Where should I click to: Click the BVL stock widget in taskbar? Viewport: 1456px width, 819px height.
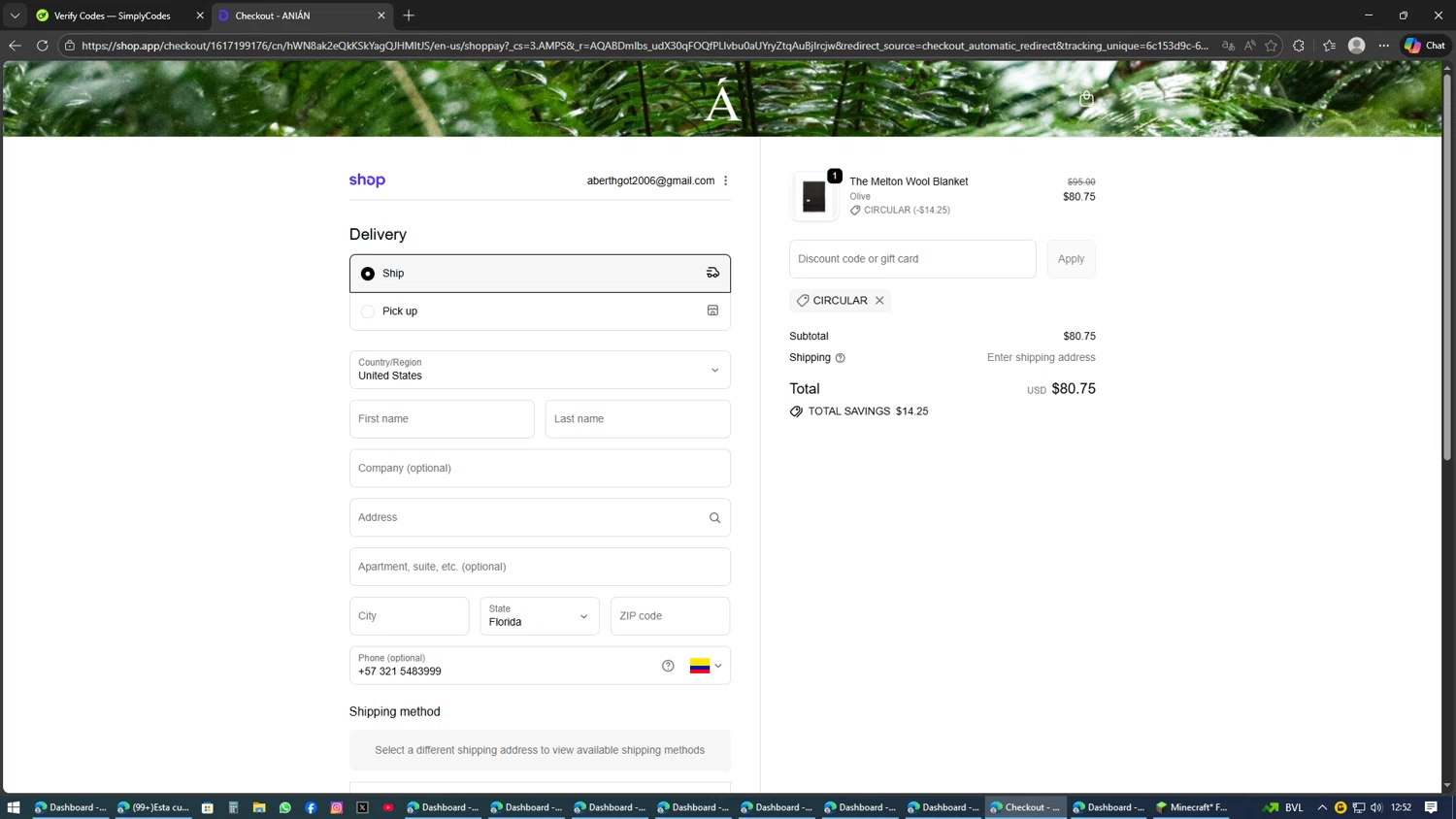[x=1283, y=807]
